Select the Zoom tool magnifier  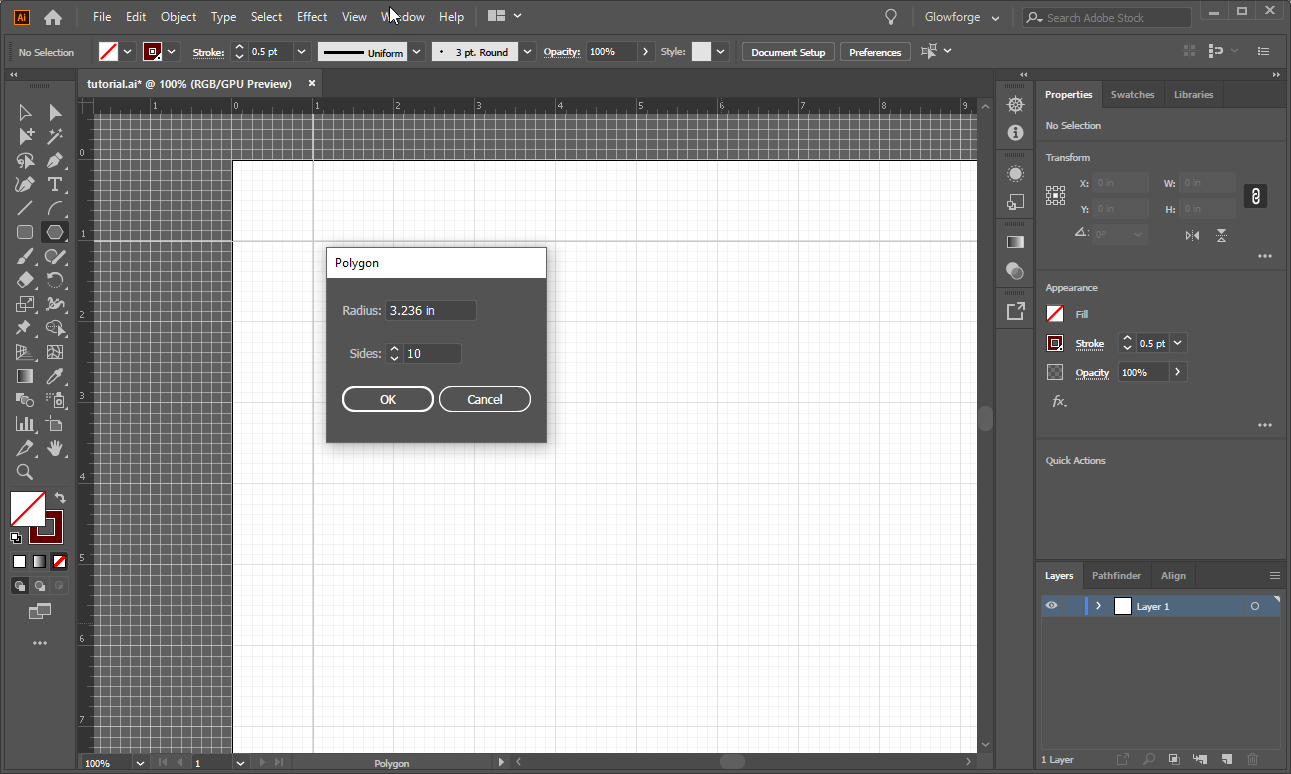tap(25, 472)
